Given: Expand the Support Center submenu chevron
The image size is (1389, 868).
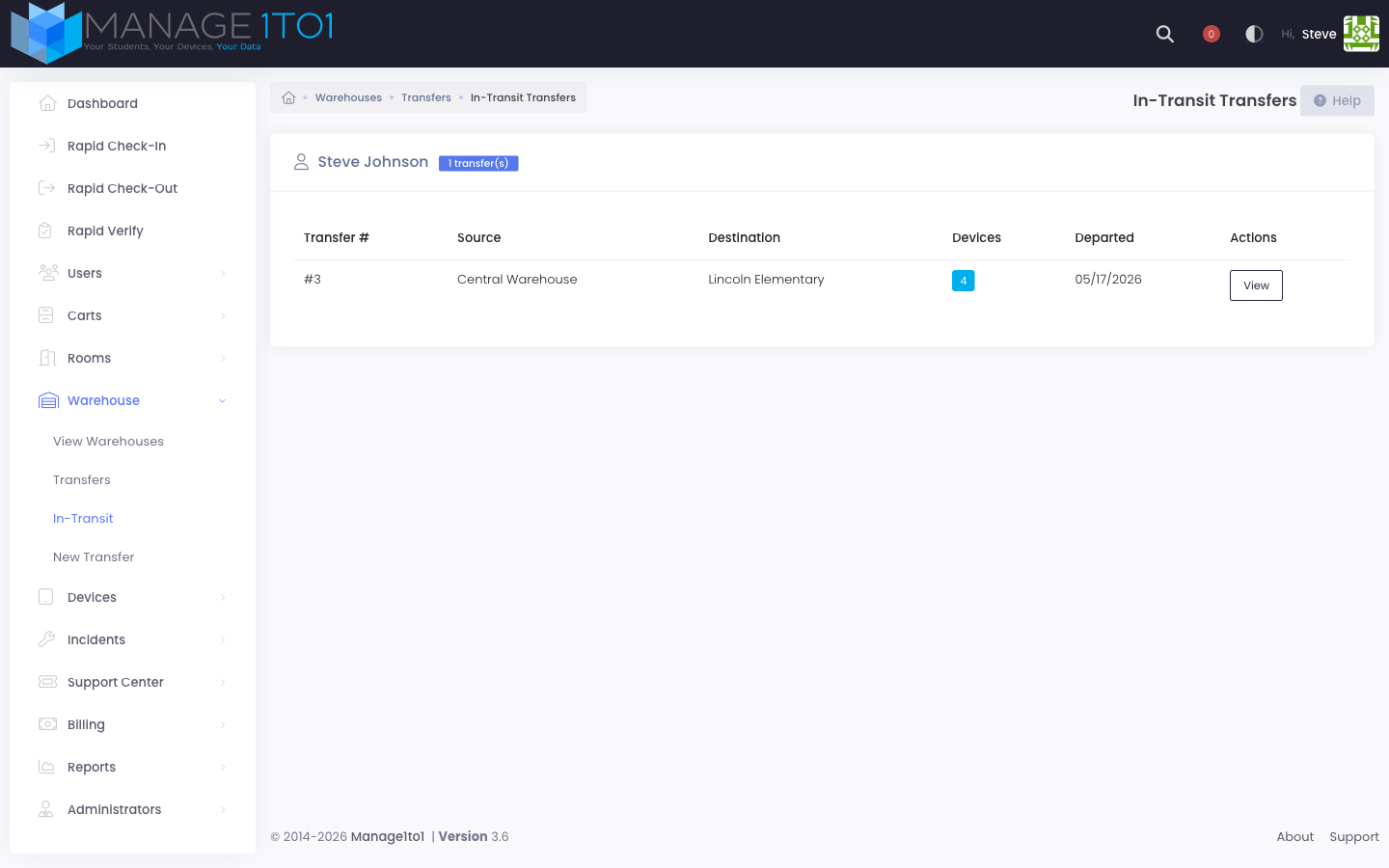Looking at the screenshot, I should click(x=223, y=683).
